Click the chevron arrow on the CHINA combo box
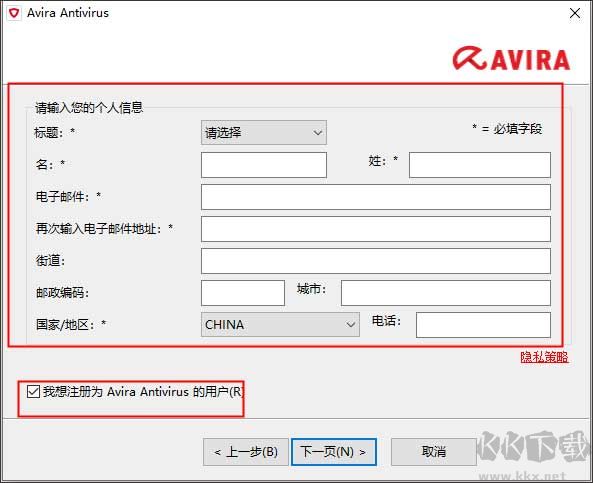Screen dimensions: 593x483 [351, 325]
